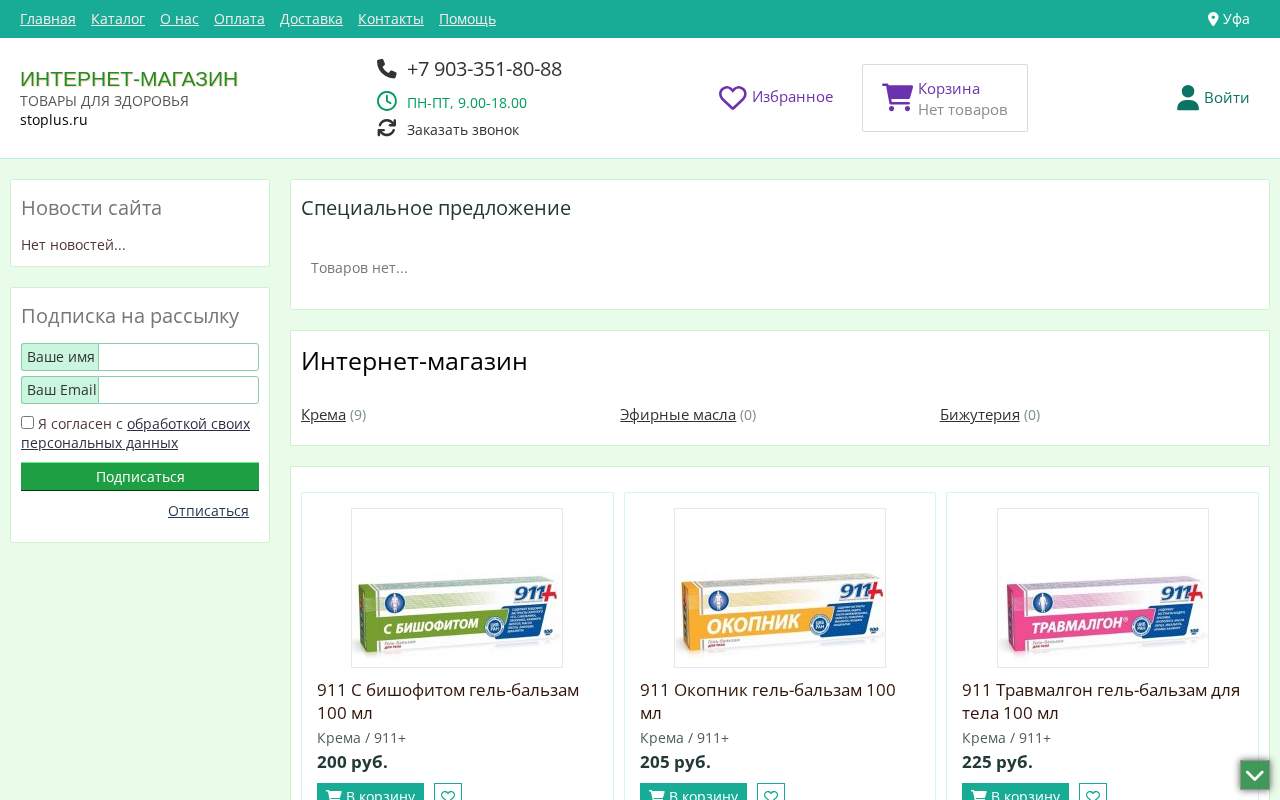The width and height of the screenshot is (1280, 800).
Task: Click Заказать звонок link
Action: [462, 130]
